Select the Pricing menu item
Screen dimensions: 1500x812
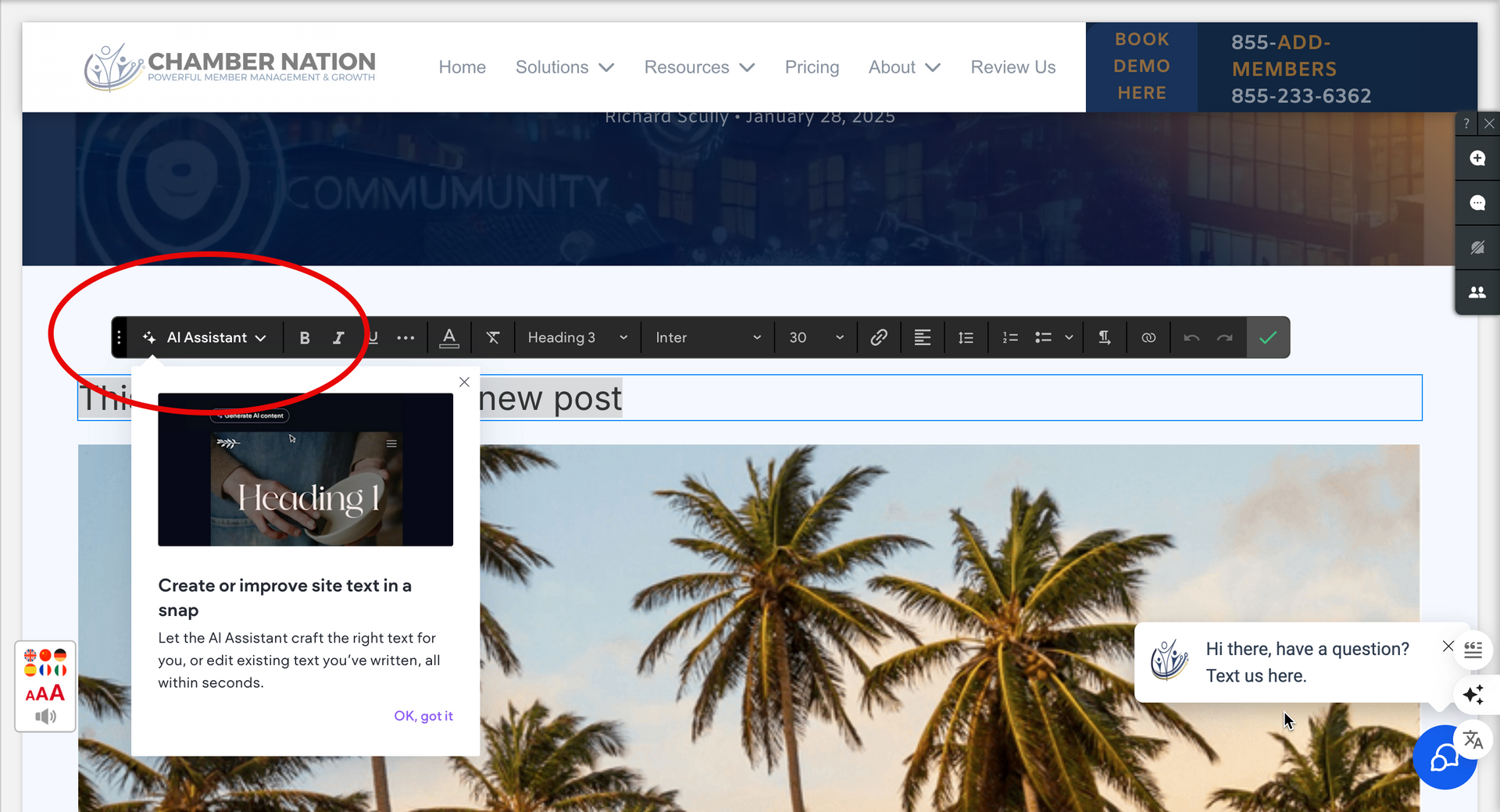click(812, 67)
